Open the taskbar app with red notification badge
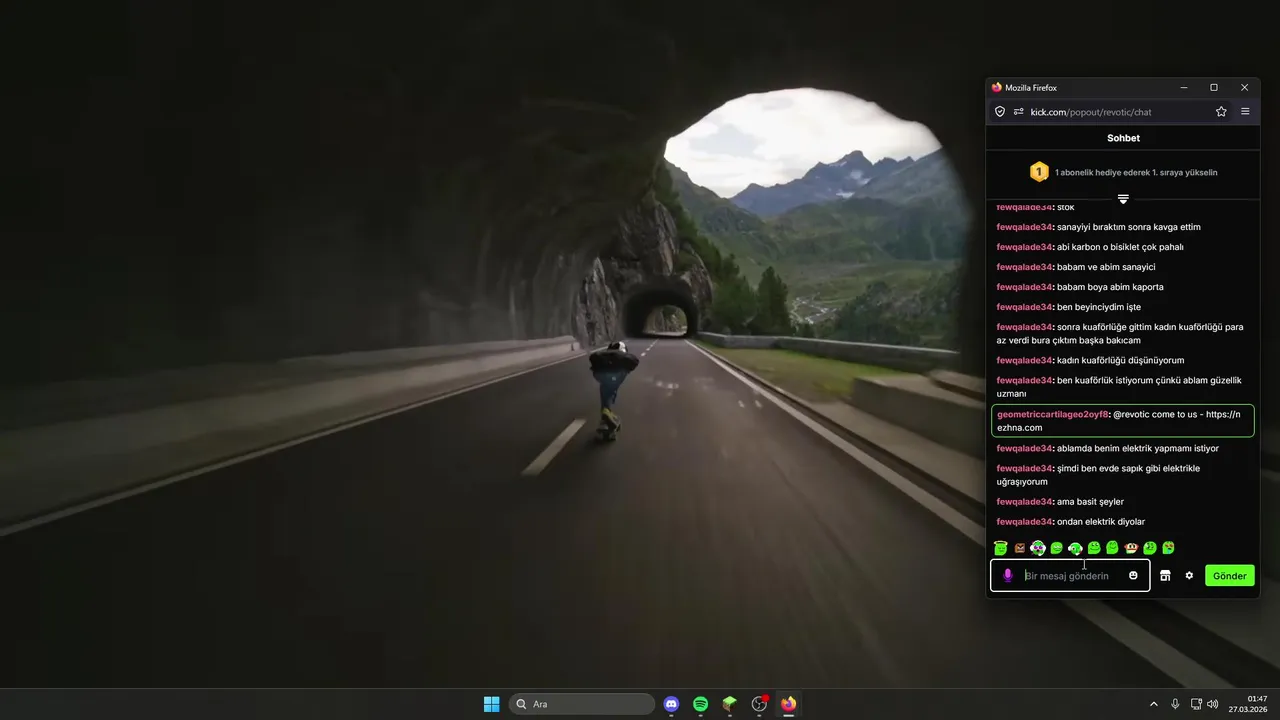The height and width of the screenshot is (720, 1280). coord(759,704)
